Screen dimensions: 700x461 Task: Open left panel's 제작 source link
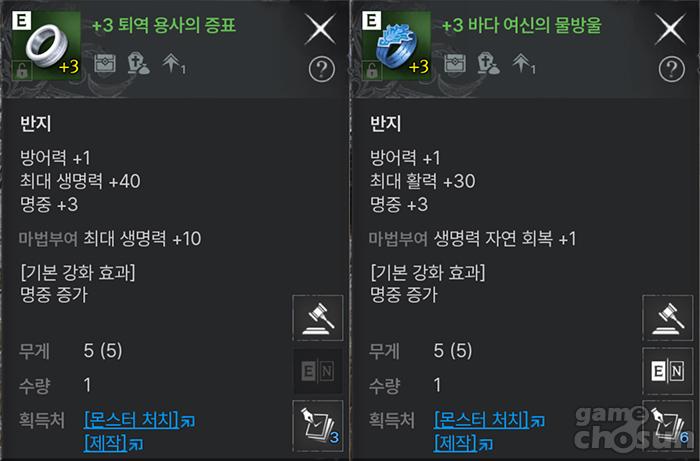(x=106, y=442)
